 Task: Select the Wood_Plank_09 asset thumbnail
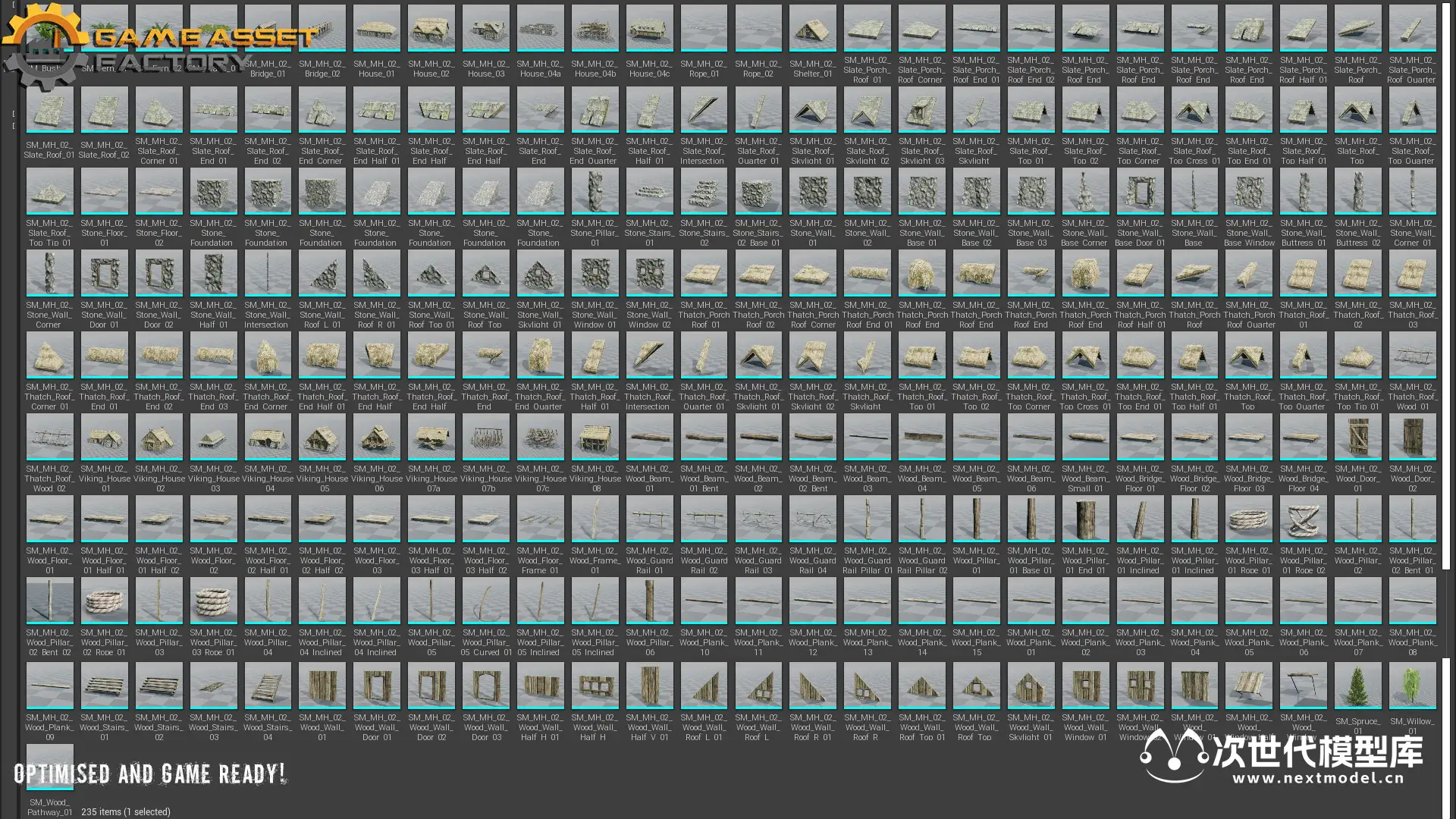(49, 686)
